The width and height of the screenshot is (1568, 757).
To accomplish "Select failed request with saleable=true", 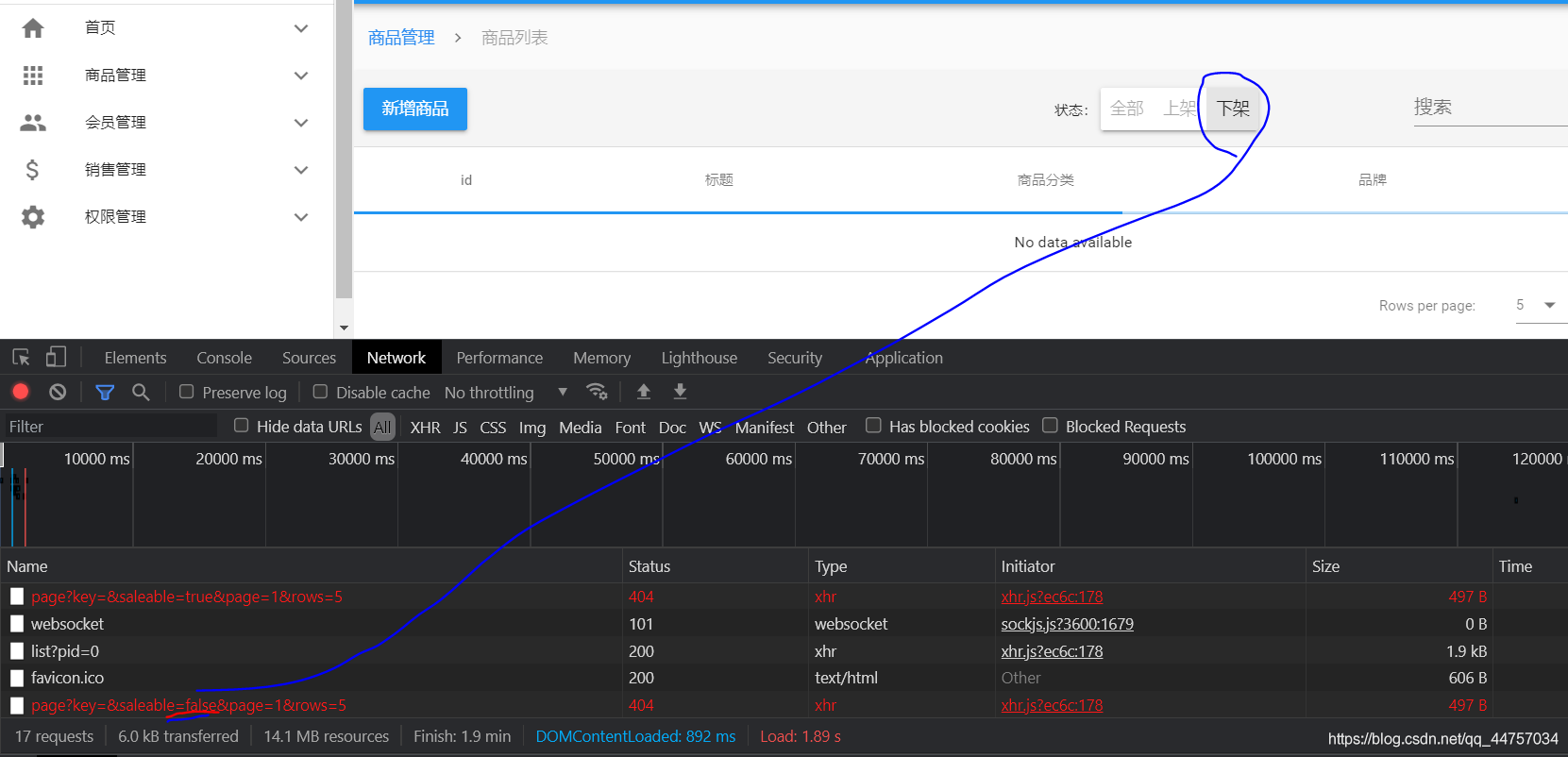I will point(784,597).
